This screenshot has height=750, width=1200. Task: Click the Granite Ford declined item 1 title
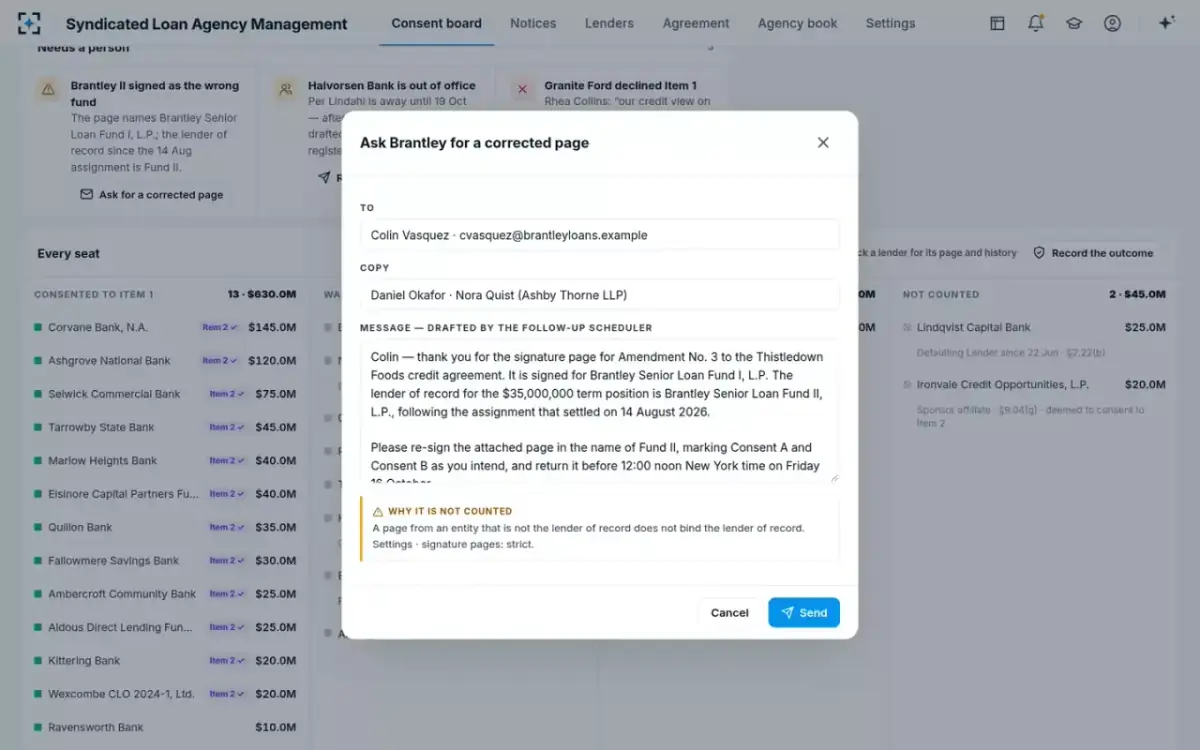point(620,86)
